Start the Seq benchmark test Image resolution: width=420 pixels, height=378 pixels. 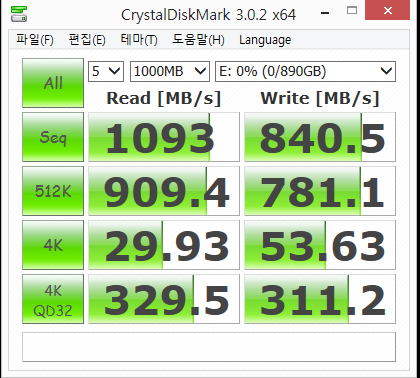tap(53, 137)
